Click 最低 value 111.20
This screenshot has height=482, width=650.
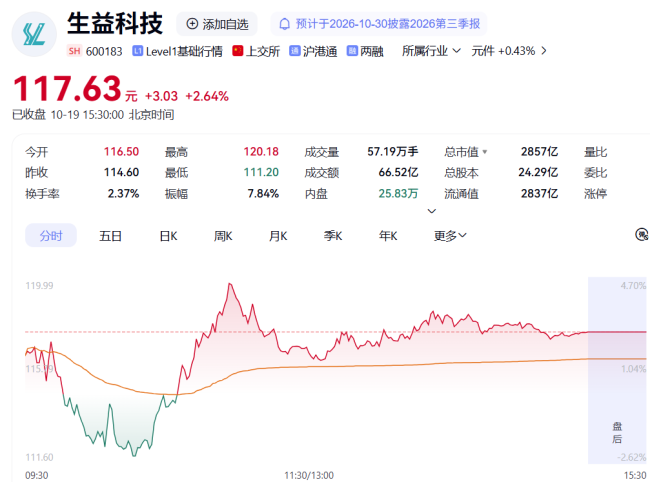click(x=261, y=172)
